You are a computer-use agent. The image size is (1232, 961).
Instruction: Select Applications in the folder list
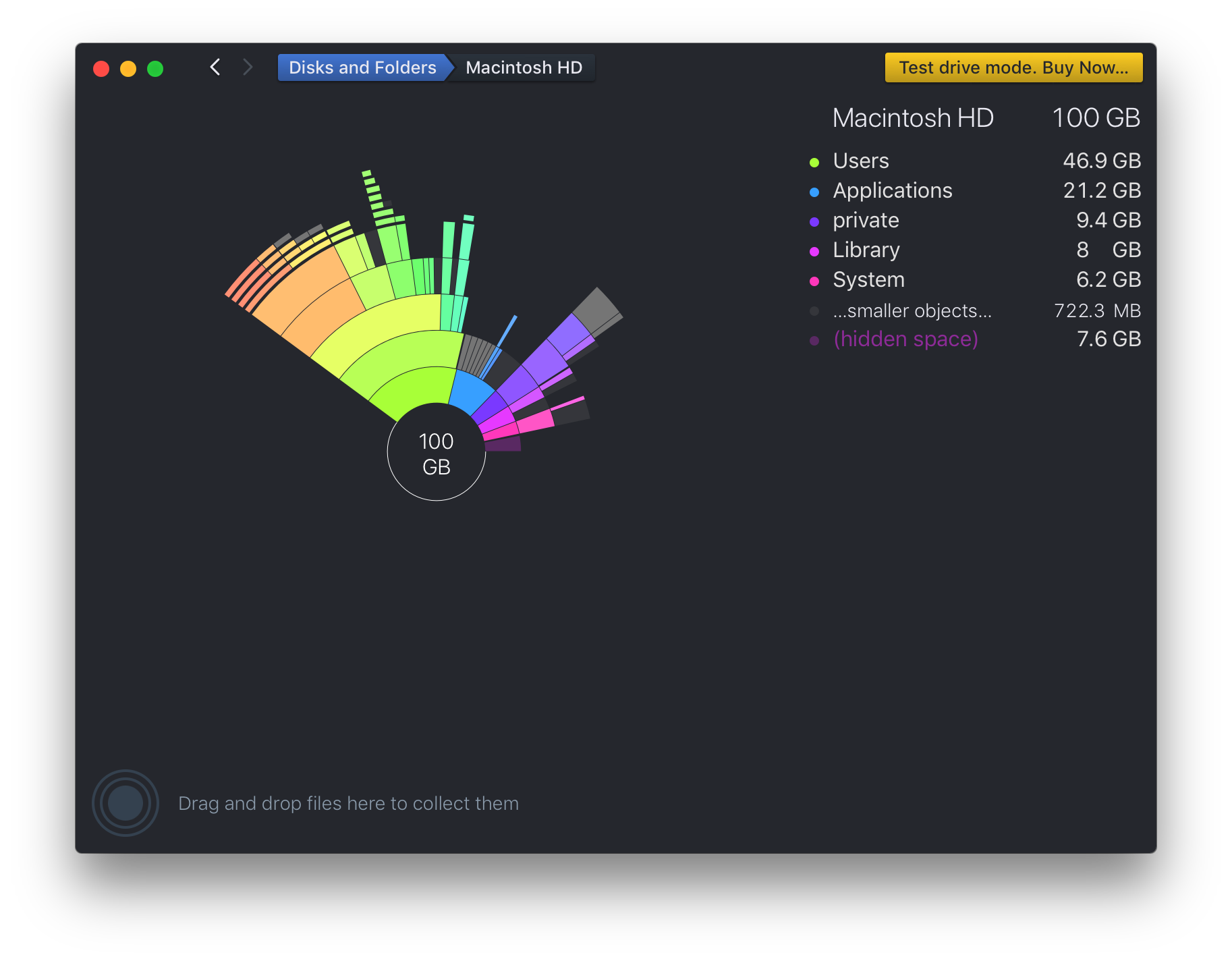pos(975,190)
